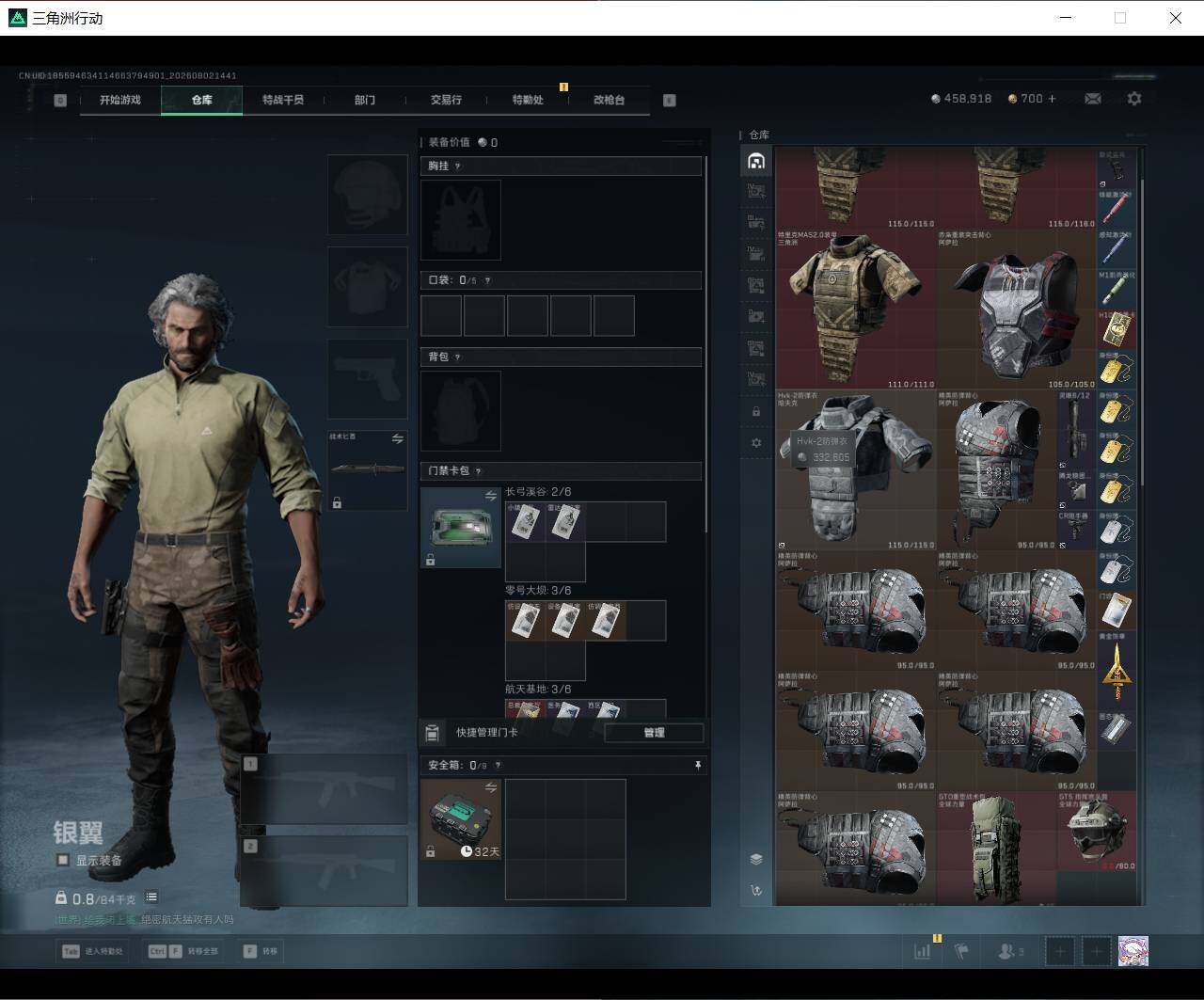Image resolution: width=1204 pixels, height=1000 pixels.
Task: Select the empty 背包 backpack slot
Action: pyautogui.click(x=461, y=411)
